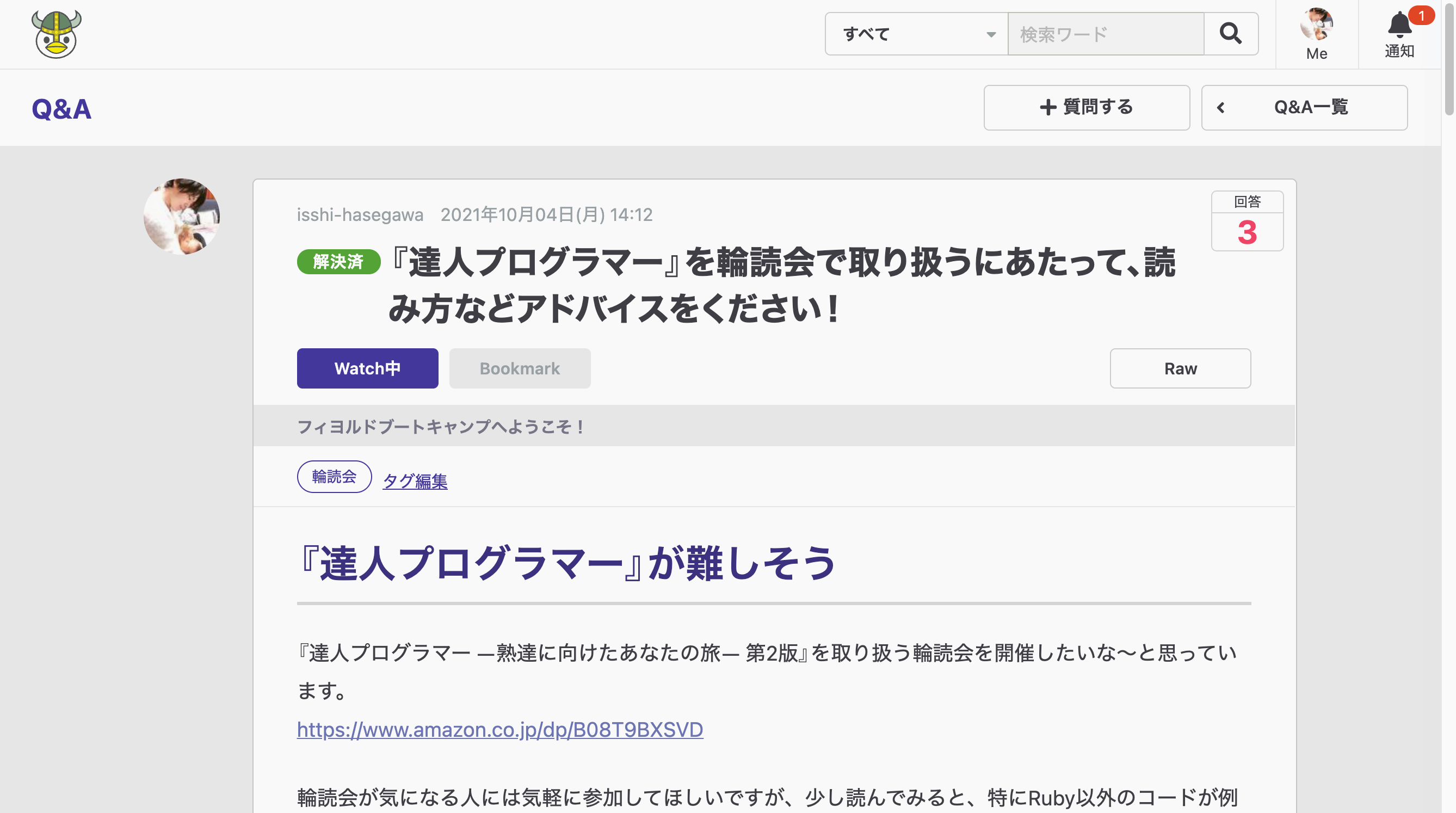The image size is (1456, 813).
Task: Click the red notification count badge
Action: pyautogui.click(x=1421, y=16)
